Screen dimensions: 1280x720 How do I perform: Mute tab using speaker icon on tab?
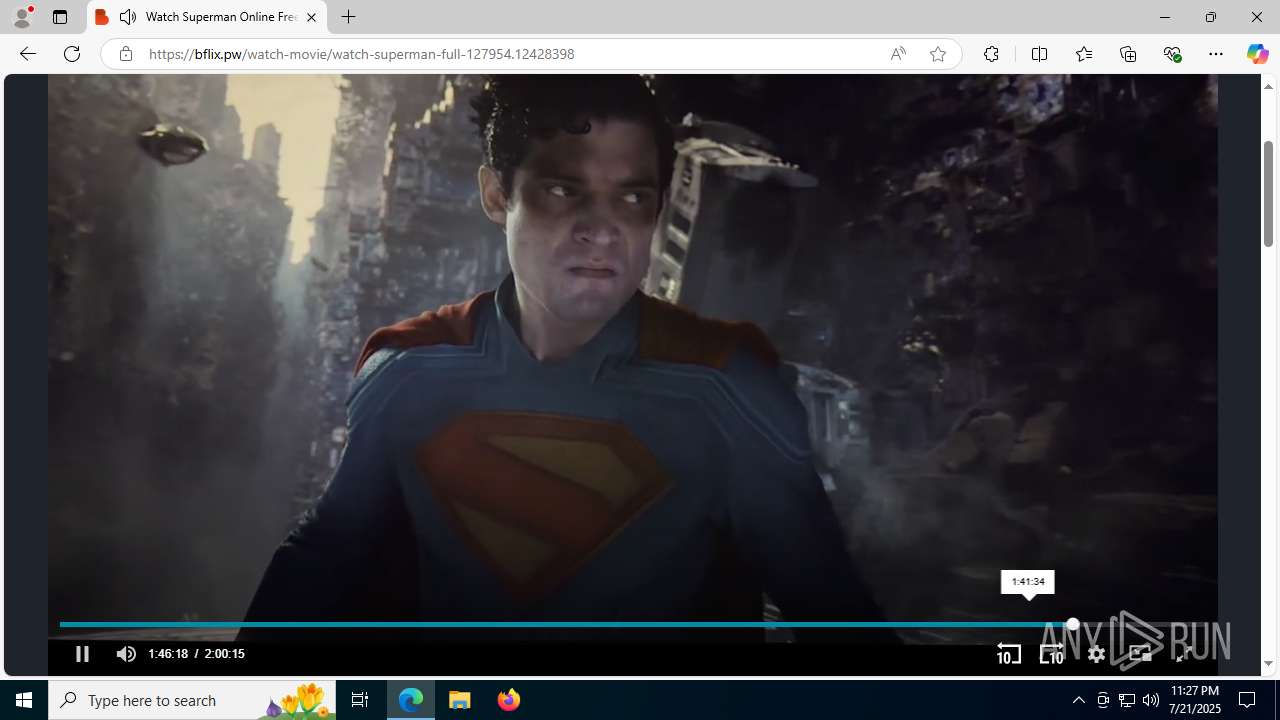pyautogui.click(x=127, y=17)
